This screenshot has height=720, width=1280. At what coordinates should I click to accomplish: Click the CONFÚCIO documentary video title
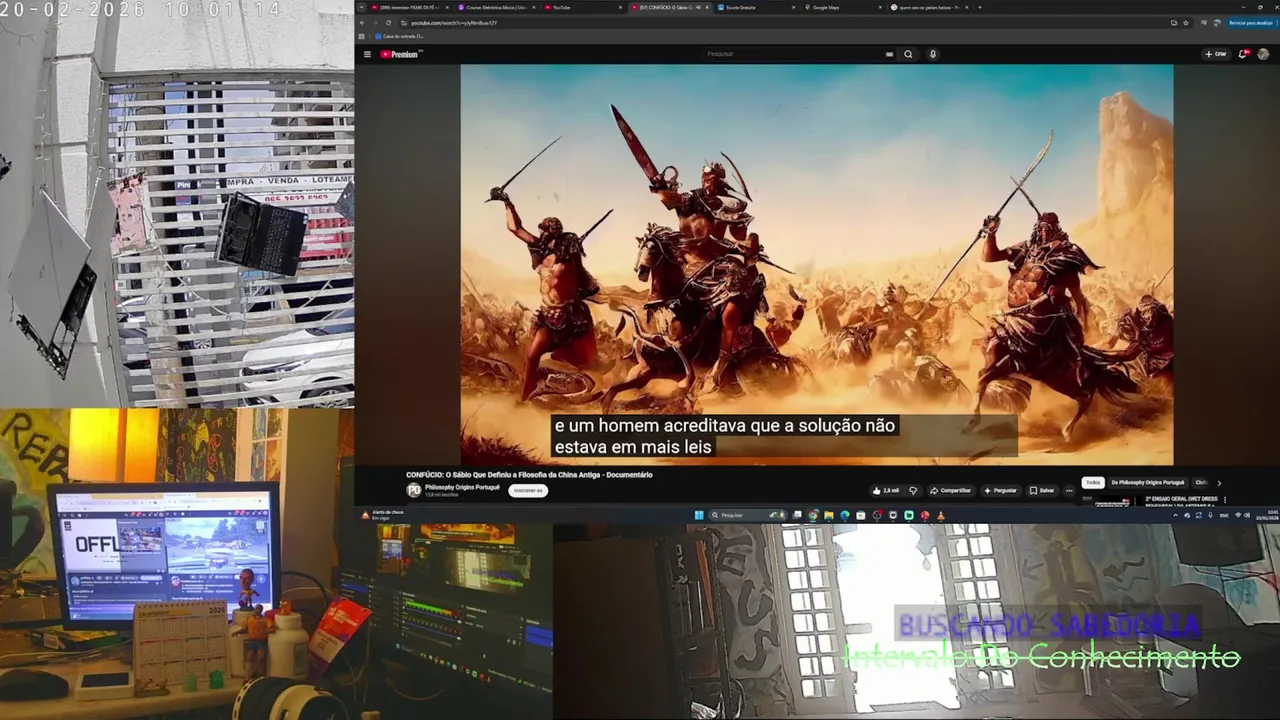(x=529, y=475)
